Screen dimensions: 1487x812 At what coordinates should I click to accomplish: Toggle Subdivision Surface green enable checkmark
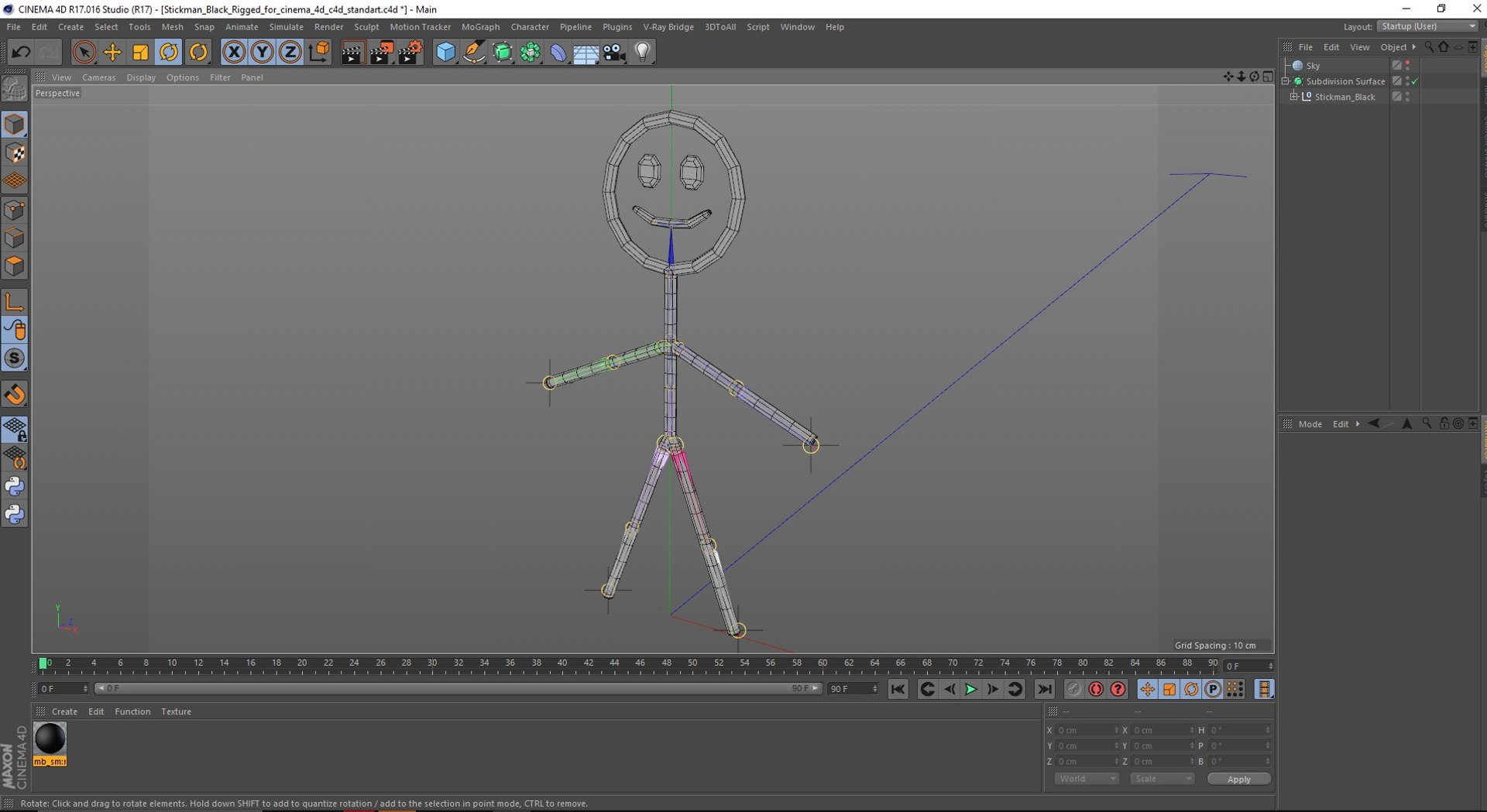pyautogui.click(x=1415, y=81)
